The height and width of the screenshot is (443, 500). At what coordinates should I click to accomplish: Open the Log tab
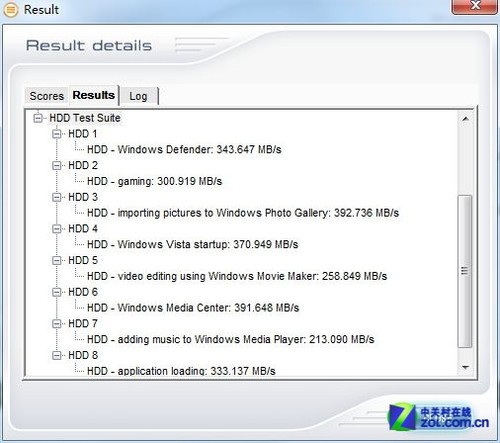pyautogui.click(x=139, y=96)
